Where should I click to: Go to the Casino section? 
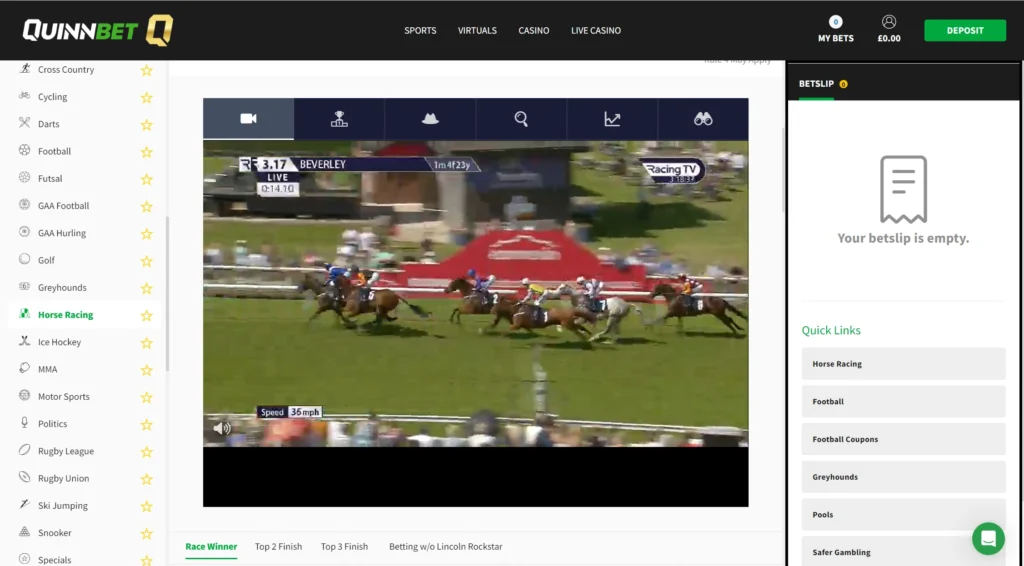pos(534,30)
